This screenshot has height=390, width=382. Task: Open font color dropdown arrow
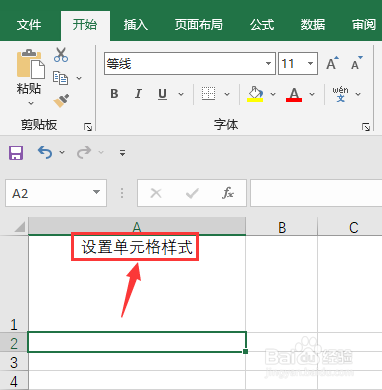coord(312,94)
